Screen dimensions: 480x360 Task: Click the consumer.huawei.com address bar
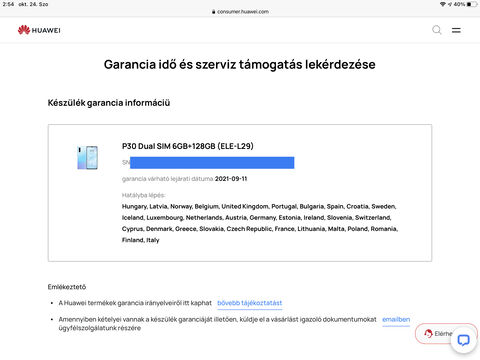240,12
